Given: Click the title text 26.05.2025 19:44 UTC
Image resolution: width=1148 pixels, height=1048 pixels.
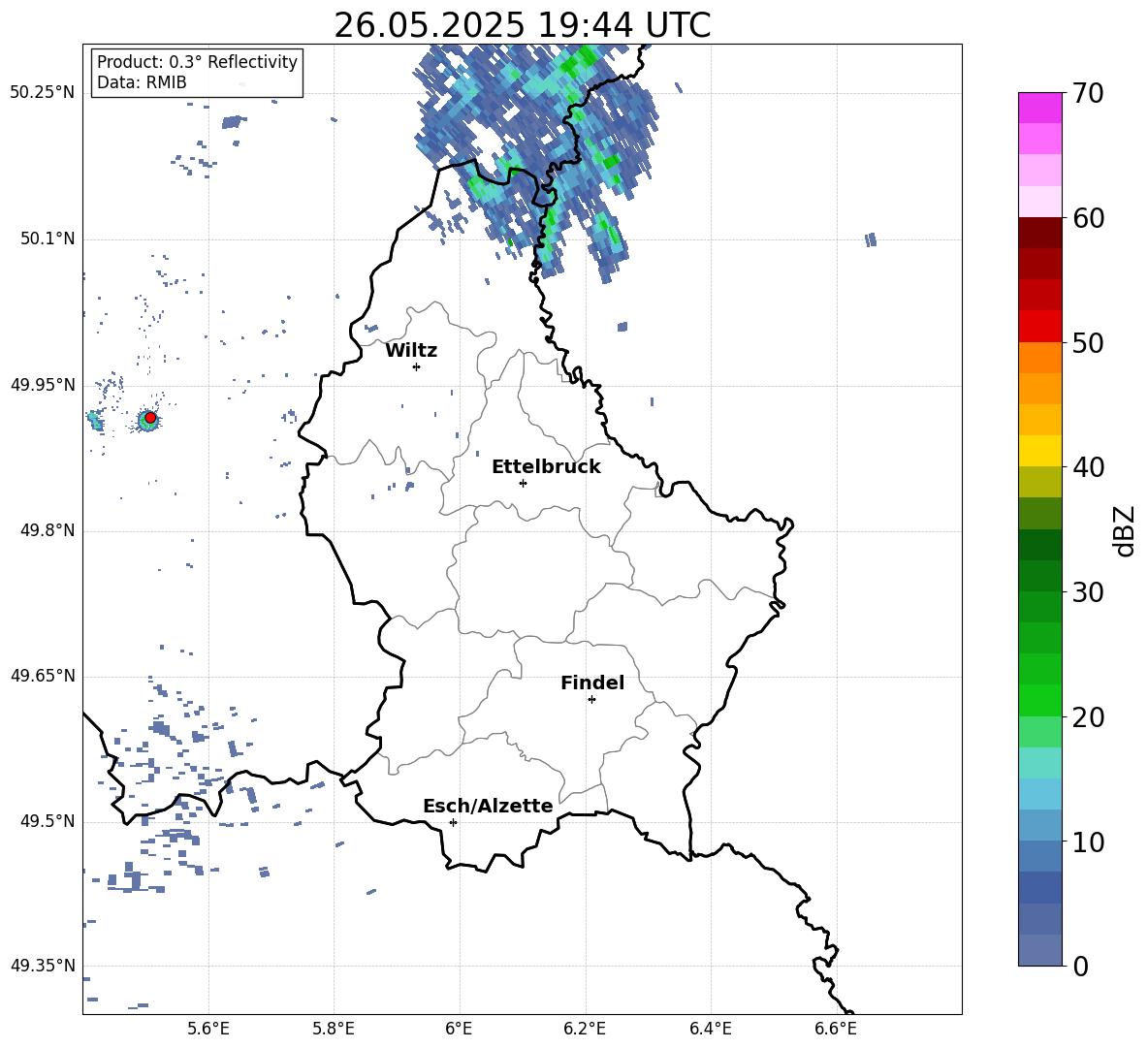Looking at the screenshot, I should (522, 25).
